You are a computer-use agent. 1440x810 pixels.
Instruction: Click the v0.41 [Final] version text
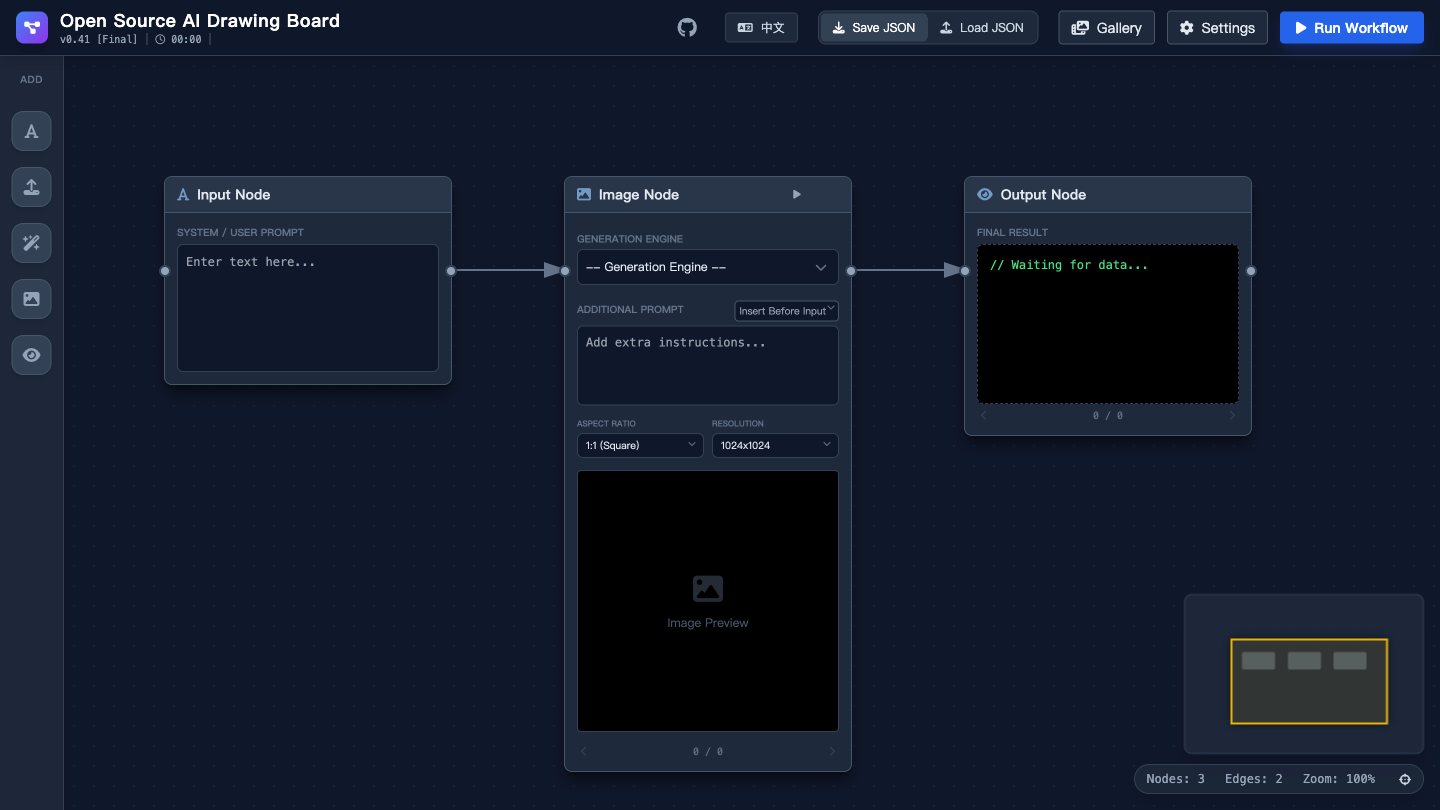pyautogui.click(x=99, y=40)
